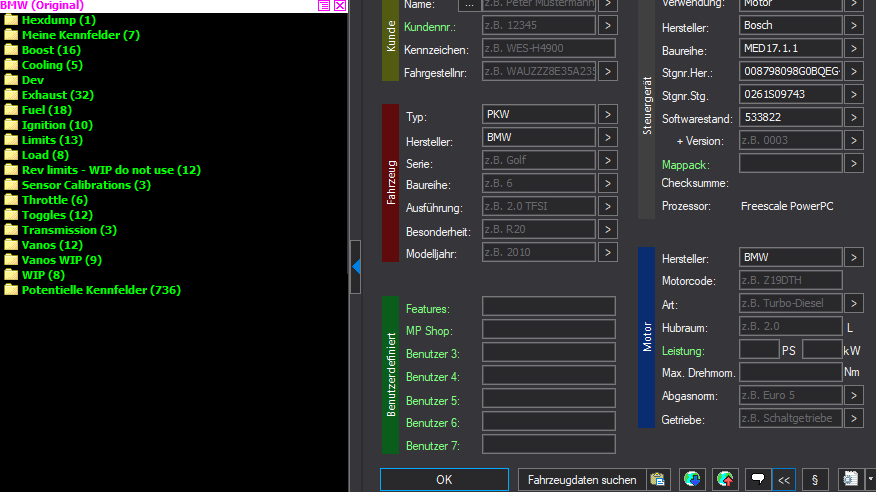The image size is (876, 492).
Task: Click the clipboard icon beside Fahrzeugdaten suchen
Action: click(657, 480)
